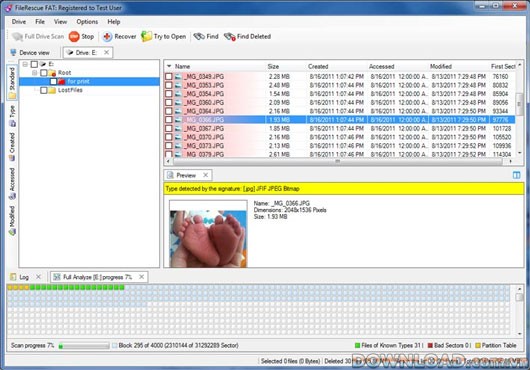Click the Stop scan button

(x=81, y=36)
